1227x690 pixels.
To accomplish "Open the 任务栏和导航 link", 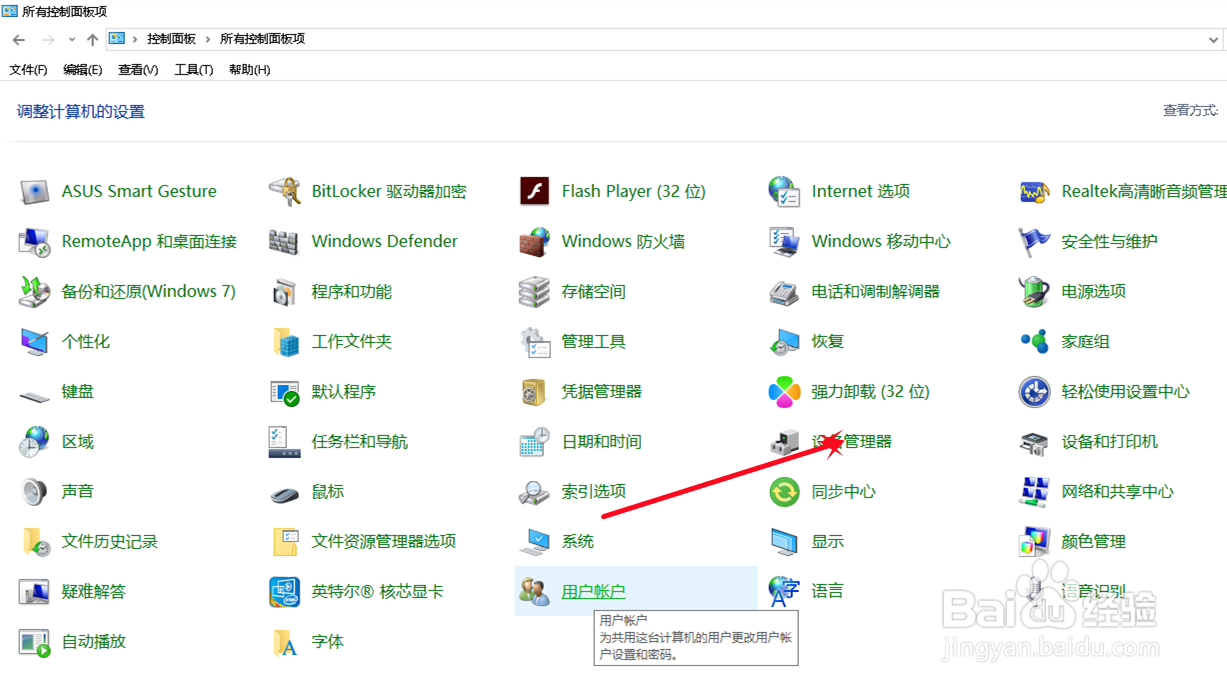I will pyautogui.click(x=360, y=442).
